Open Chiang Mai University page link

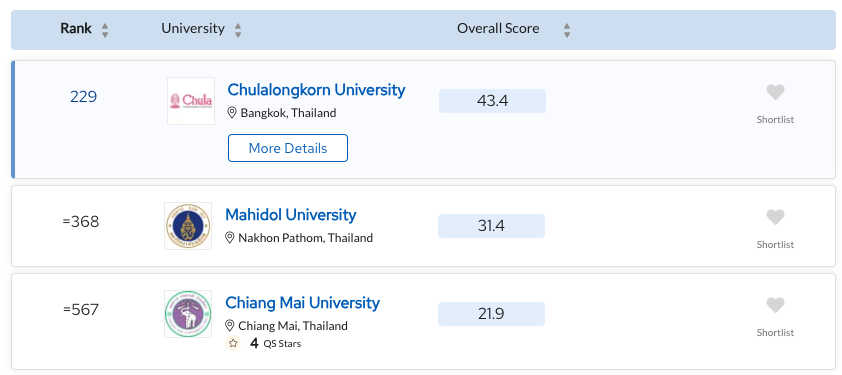click(302, 303)
